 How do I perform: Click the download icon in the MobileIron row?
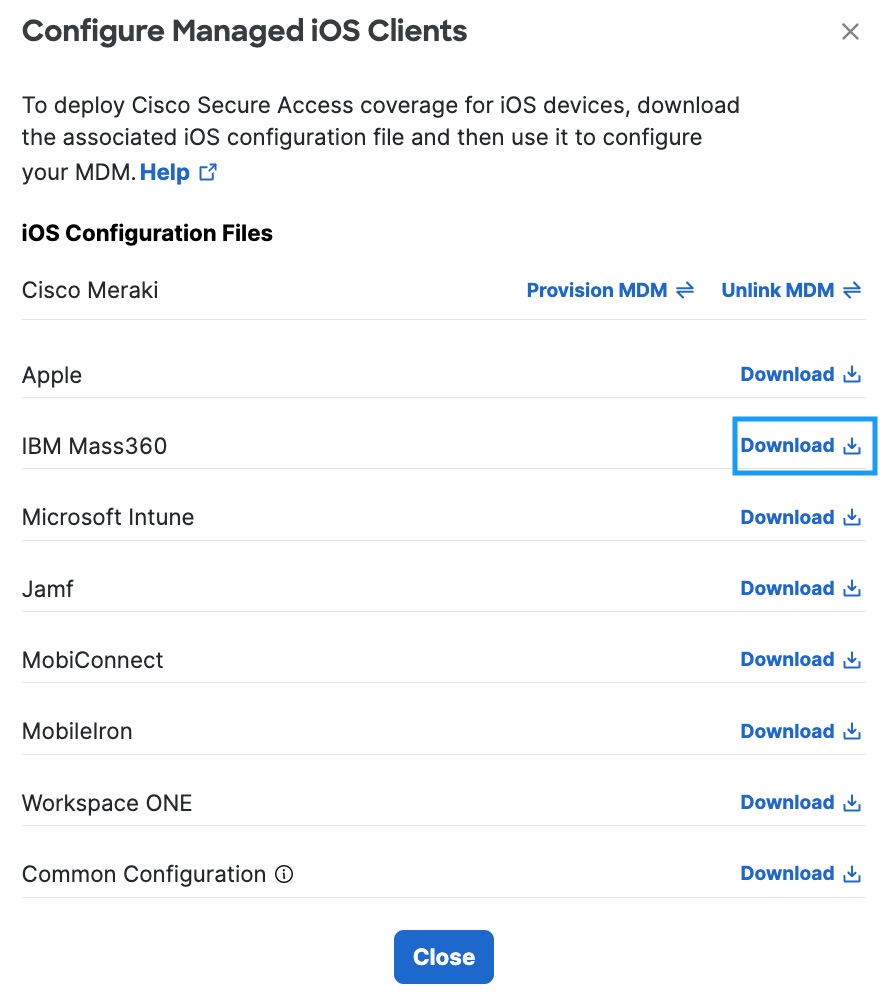[852, 731]
